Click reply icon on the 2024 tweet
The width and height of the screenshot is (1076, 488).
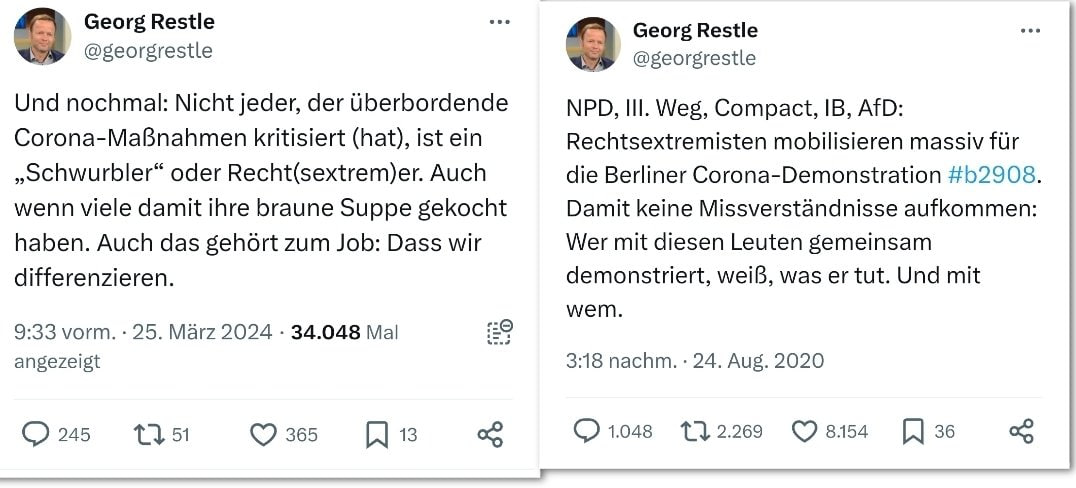36,434
